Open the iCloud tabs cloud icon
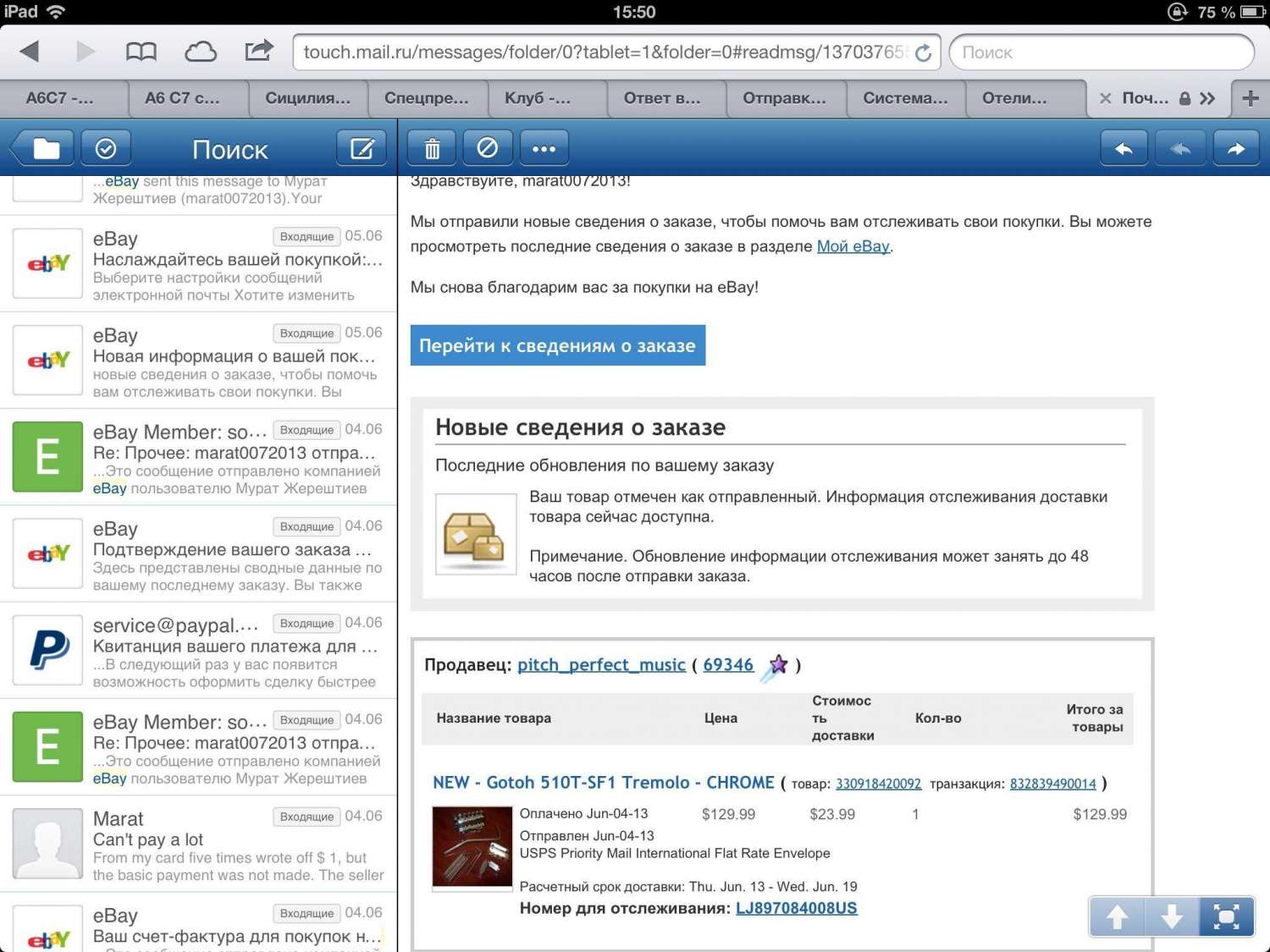 click(201, 52)
